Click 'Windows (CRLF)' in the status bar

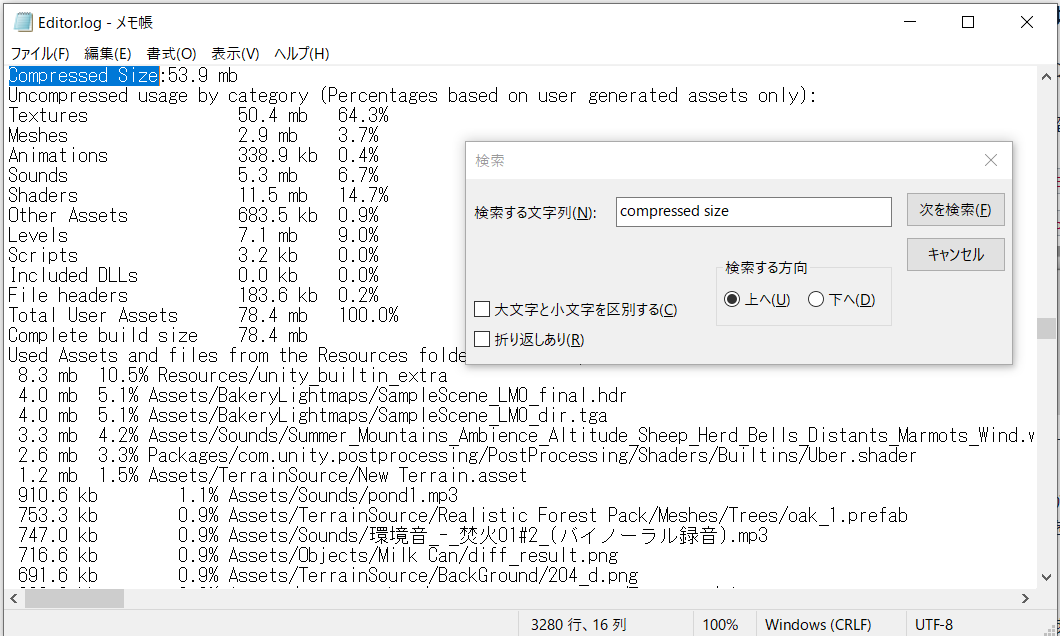pos(818,625)
